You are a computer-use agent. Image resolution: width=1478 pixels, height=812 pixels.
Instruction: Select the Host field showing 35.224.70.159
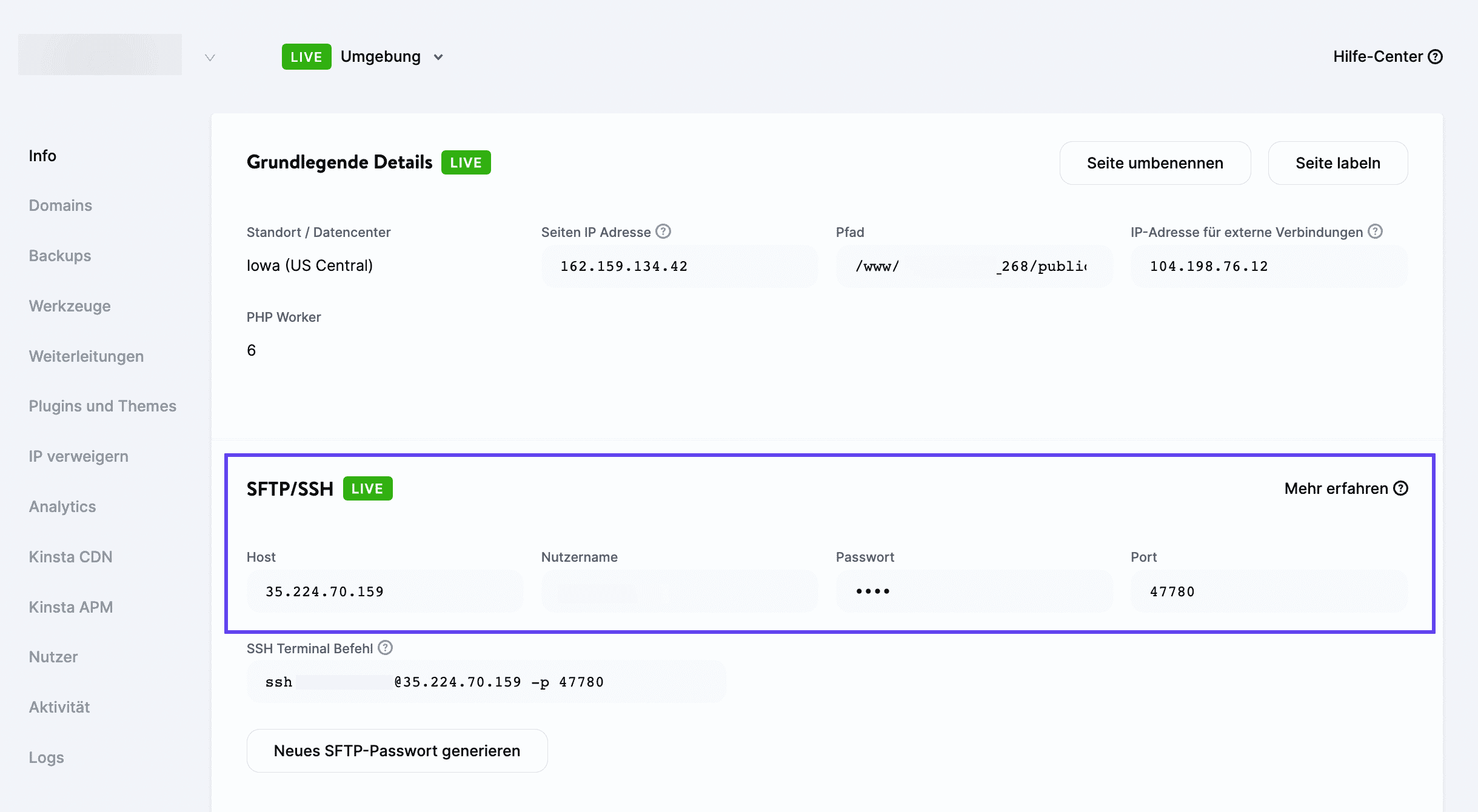(x=385, y=590)
